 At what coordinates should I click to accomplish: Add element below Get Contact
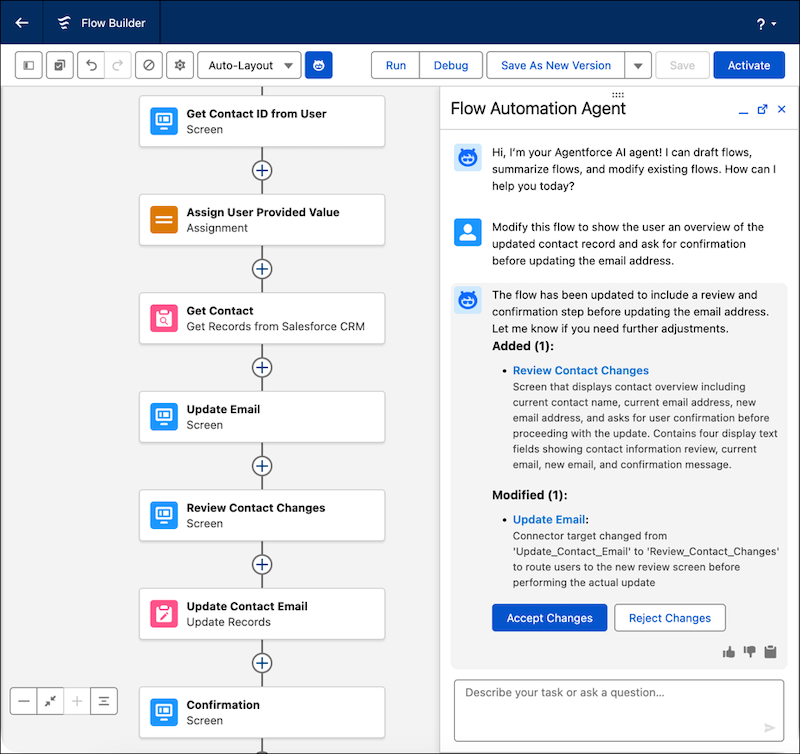point(262,367)
